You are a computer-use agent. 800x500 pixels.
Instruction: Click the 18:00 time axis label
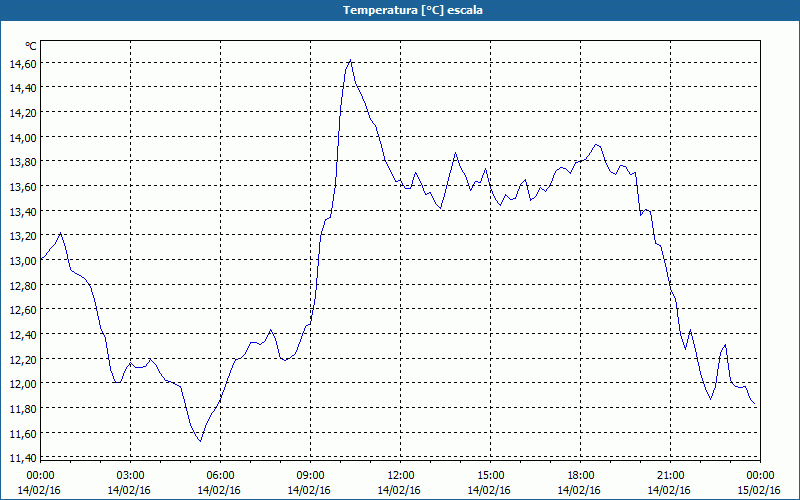pos(581,476)
